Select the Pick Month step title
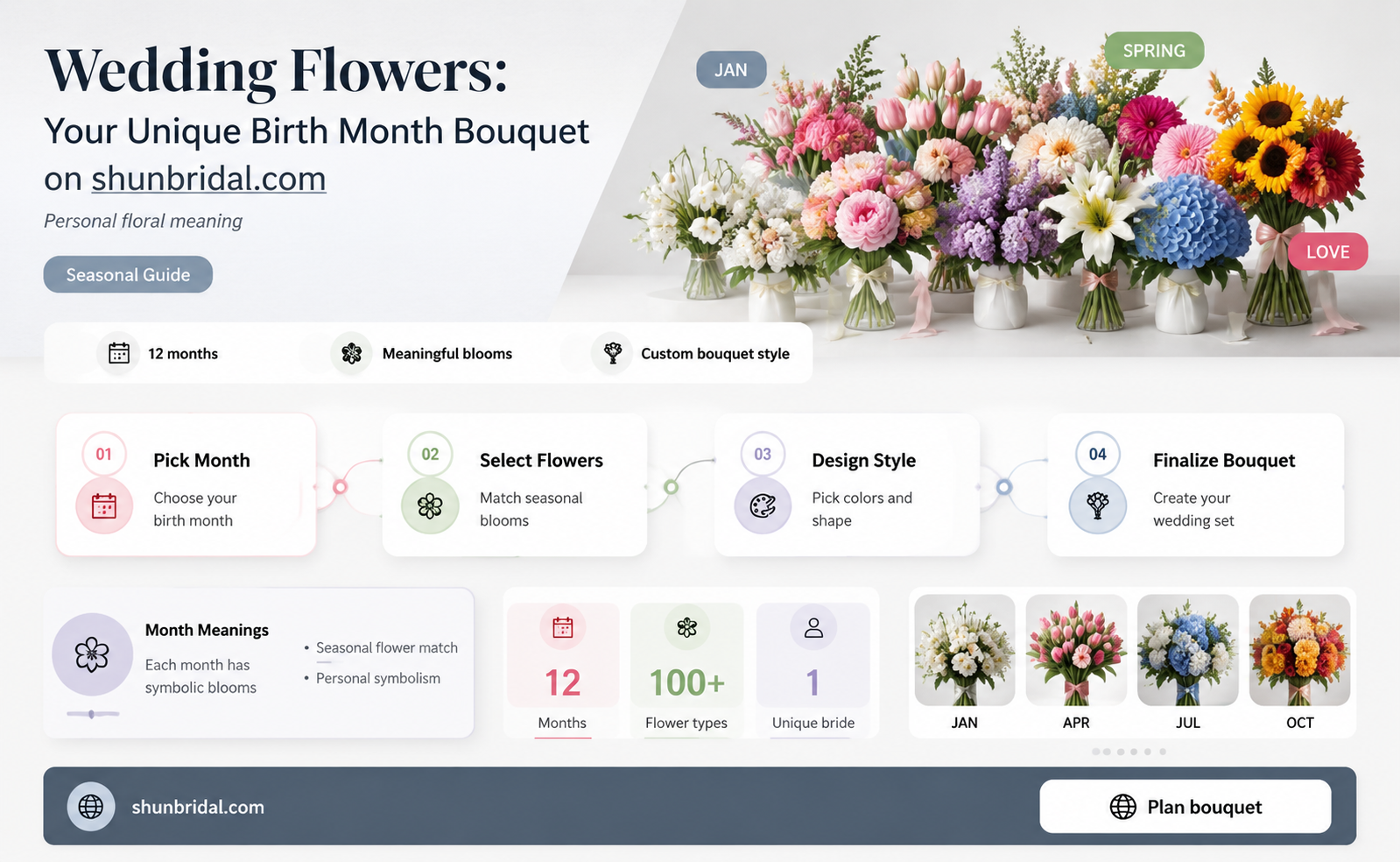1400x862 pixels. [201, 460]
